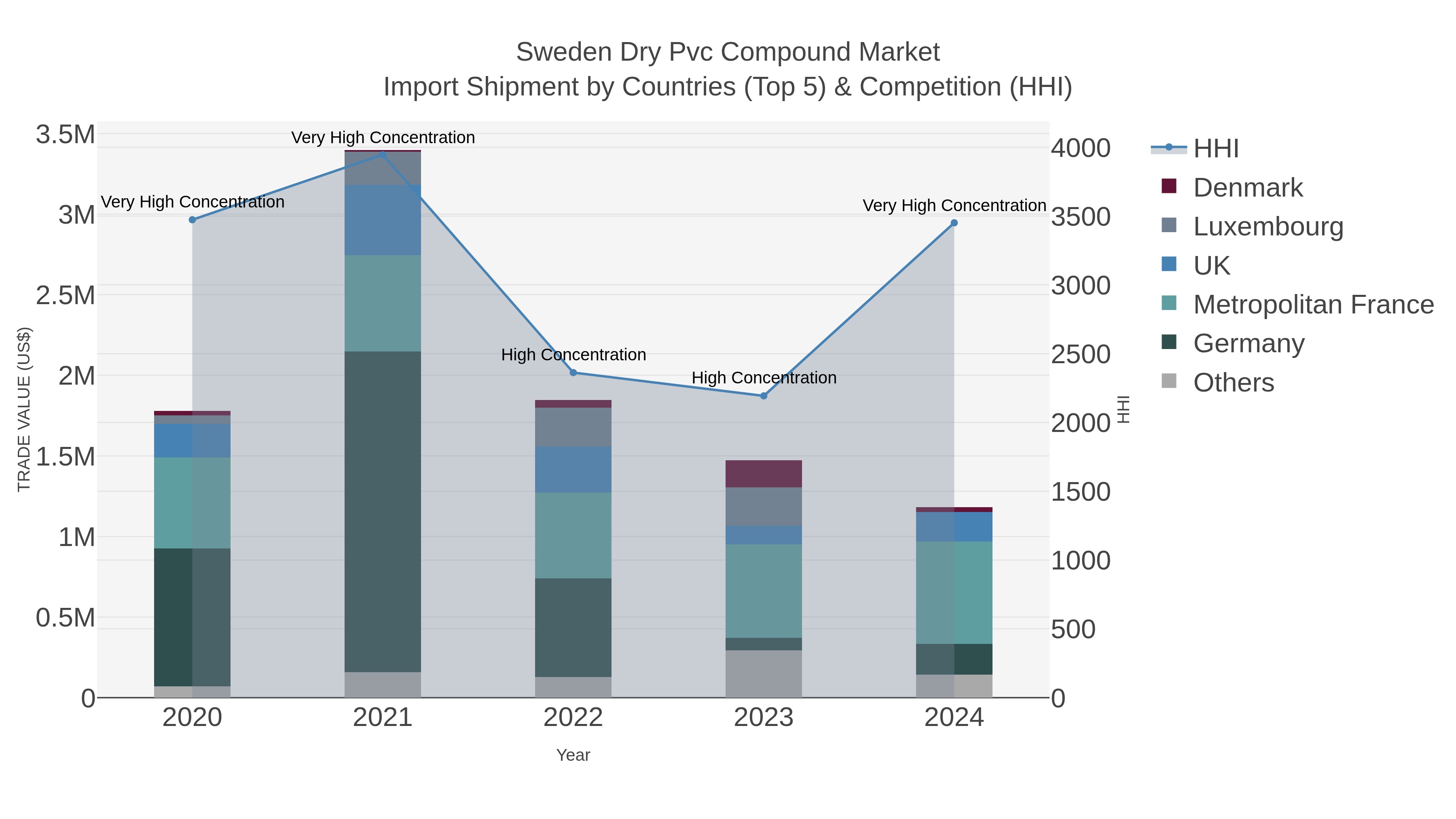Click the UK segment of 2024 bar
This screenshot has width=1456, height=819.
[x=954, y=527]
